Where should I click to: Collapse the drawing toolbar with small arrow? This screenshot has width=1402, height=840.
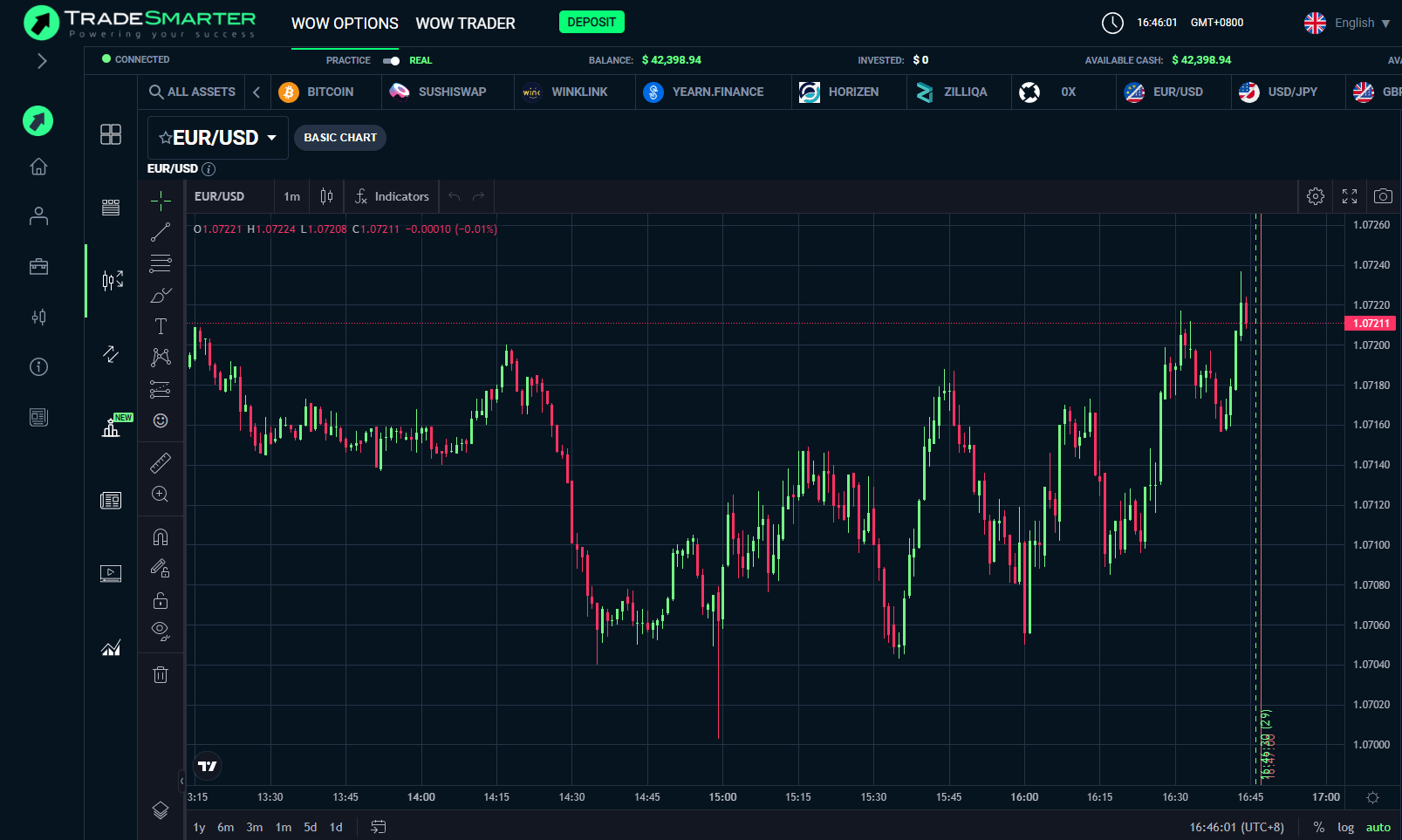(x=181, y=781)
